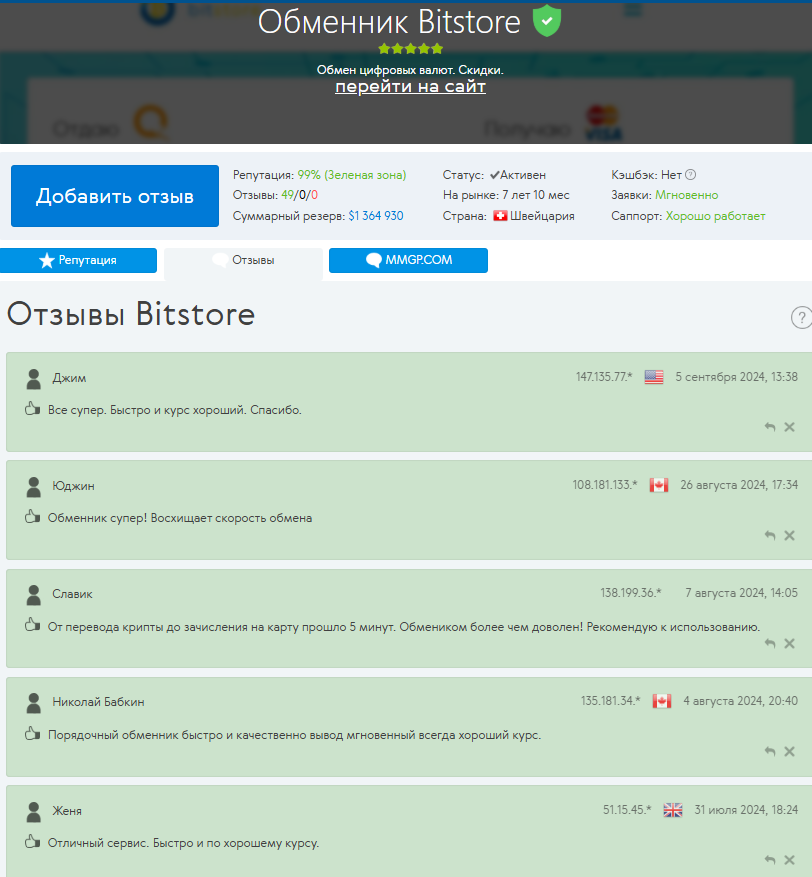
Task: Click the reply arrow on Николай Бабкин's review
Action: pos(769,751)
